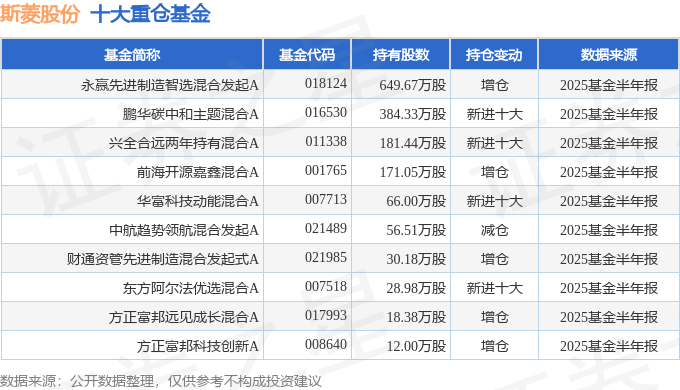Select 财通资管先进制造混合发起式A

pyautogui.click(x=163, y=259)
